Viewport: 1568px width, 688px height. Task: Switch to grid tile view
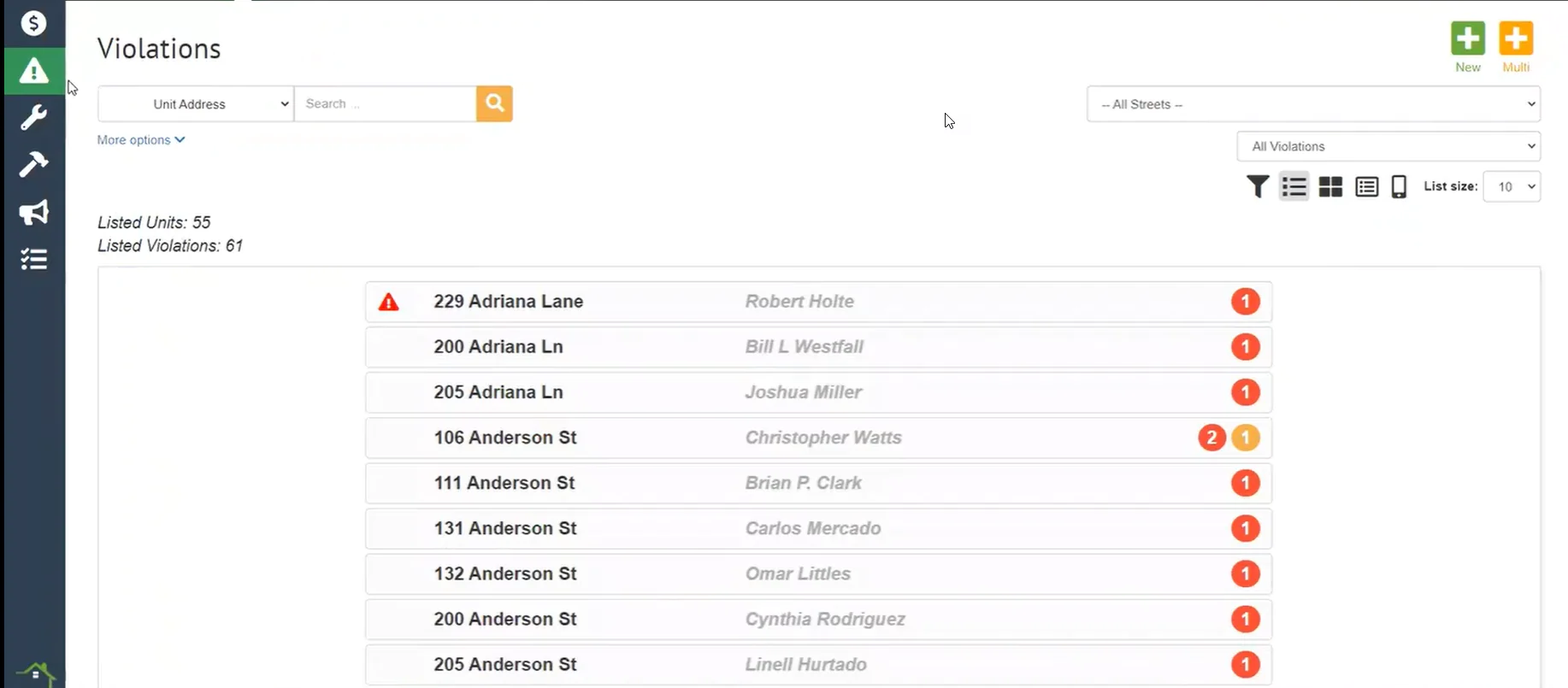[1330, 186]
